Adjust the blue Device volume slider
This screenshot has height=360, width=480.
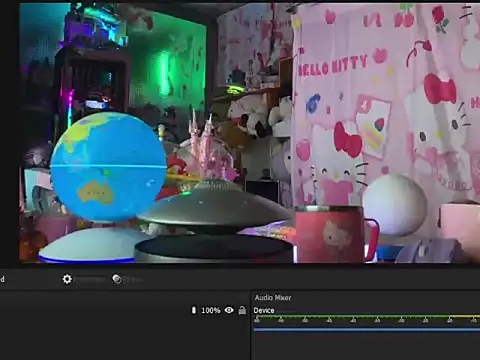[367, 329]
